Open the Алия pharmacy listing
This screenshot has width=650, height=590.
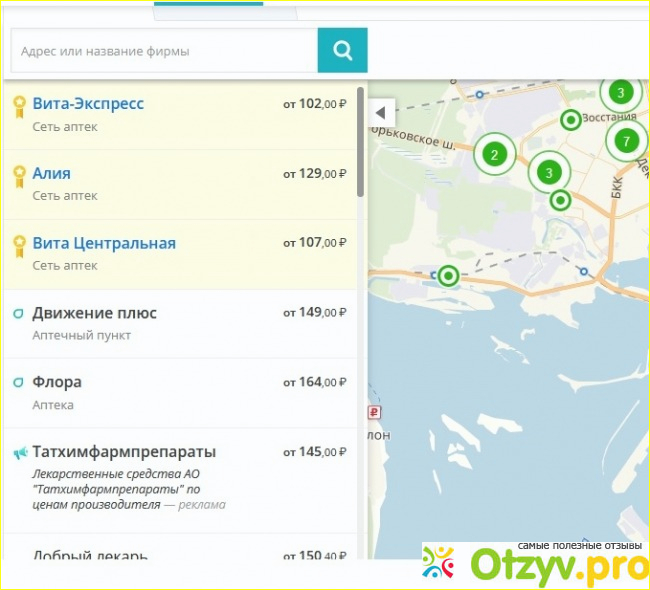click(x=51, y=173)
